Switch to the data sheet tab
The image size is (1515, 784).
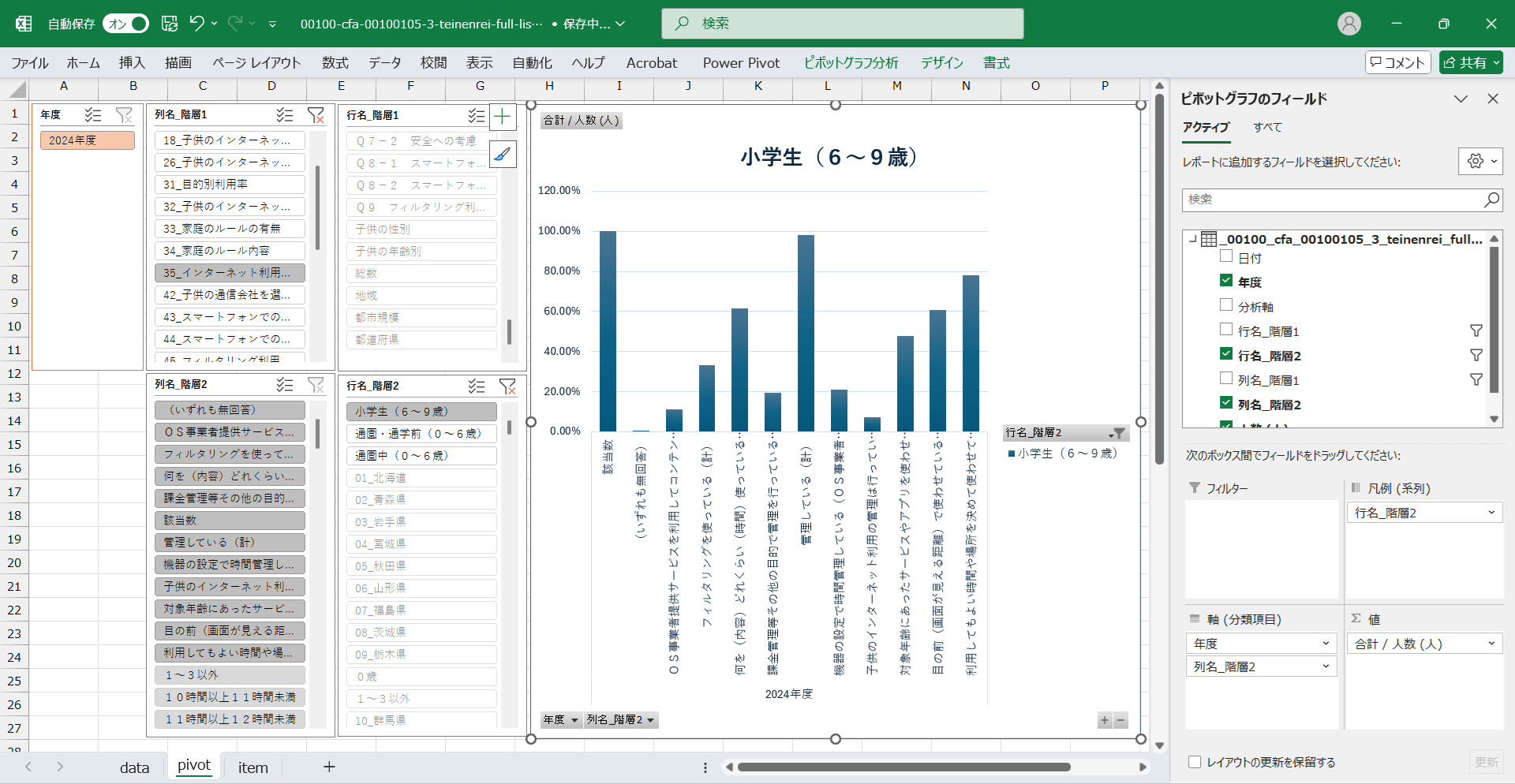pos(134,767)
